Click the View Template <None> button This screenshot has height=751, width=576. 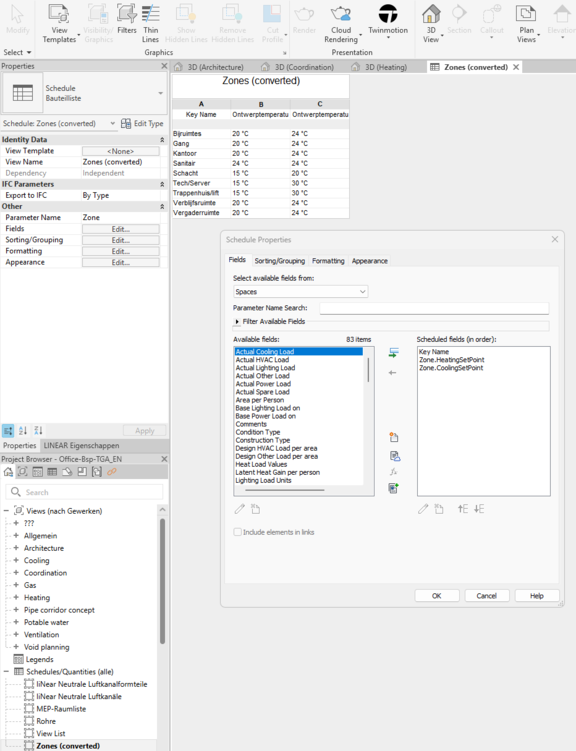point(121,151)
